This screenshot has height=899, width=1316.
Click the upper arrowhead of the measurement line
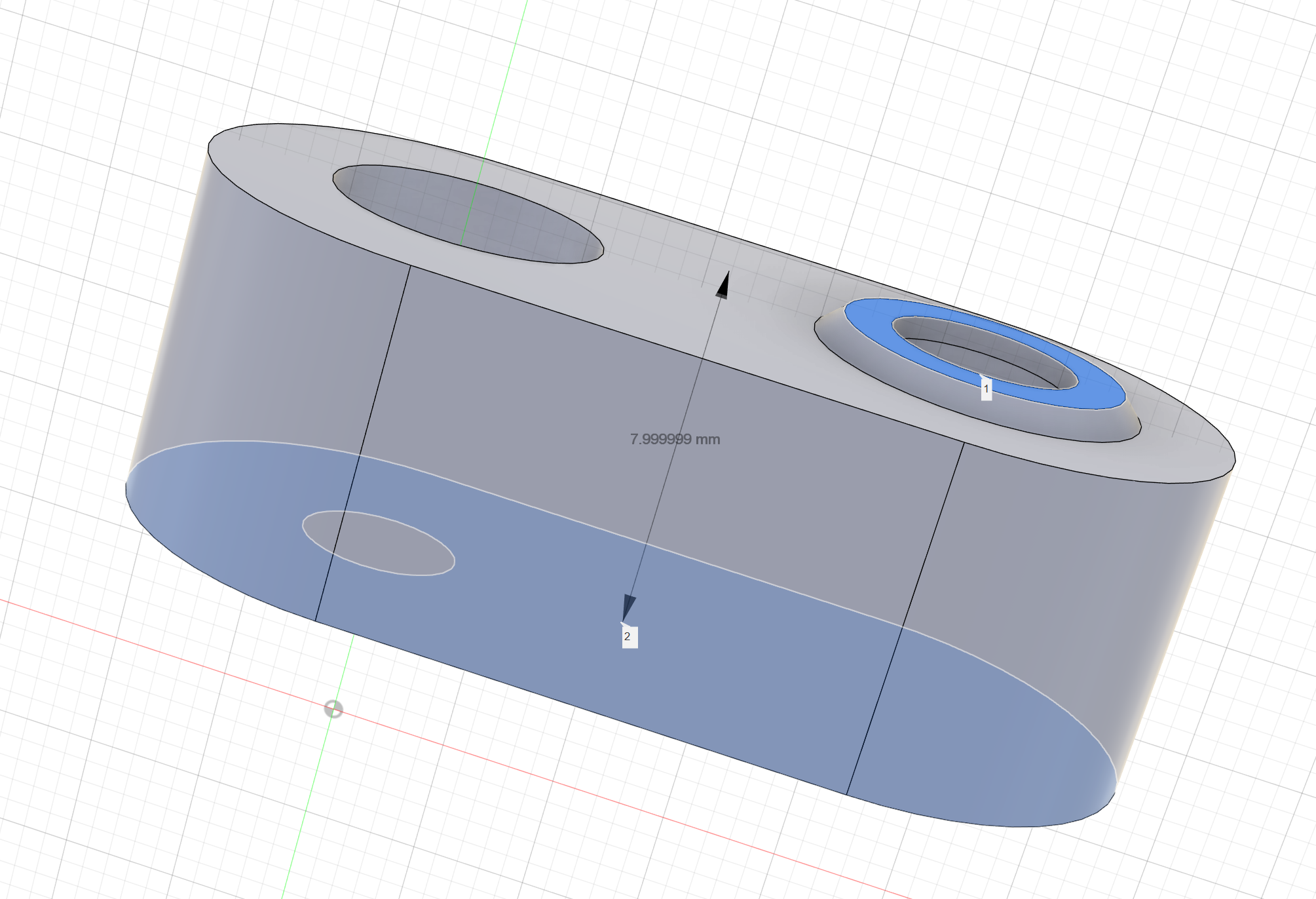(723, 284)
